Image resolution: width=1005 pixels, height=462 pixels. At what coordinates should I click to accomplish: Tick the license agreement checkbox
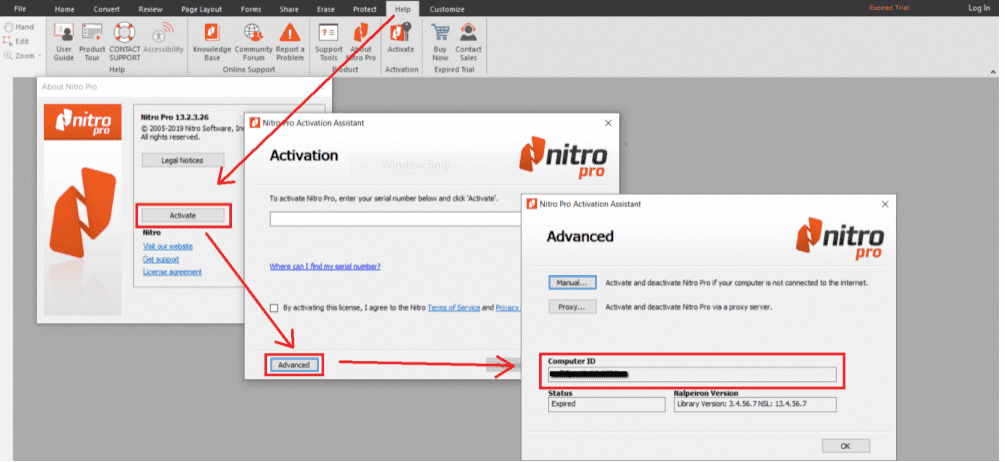[x=274, y=308]
